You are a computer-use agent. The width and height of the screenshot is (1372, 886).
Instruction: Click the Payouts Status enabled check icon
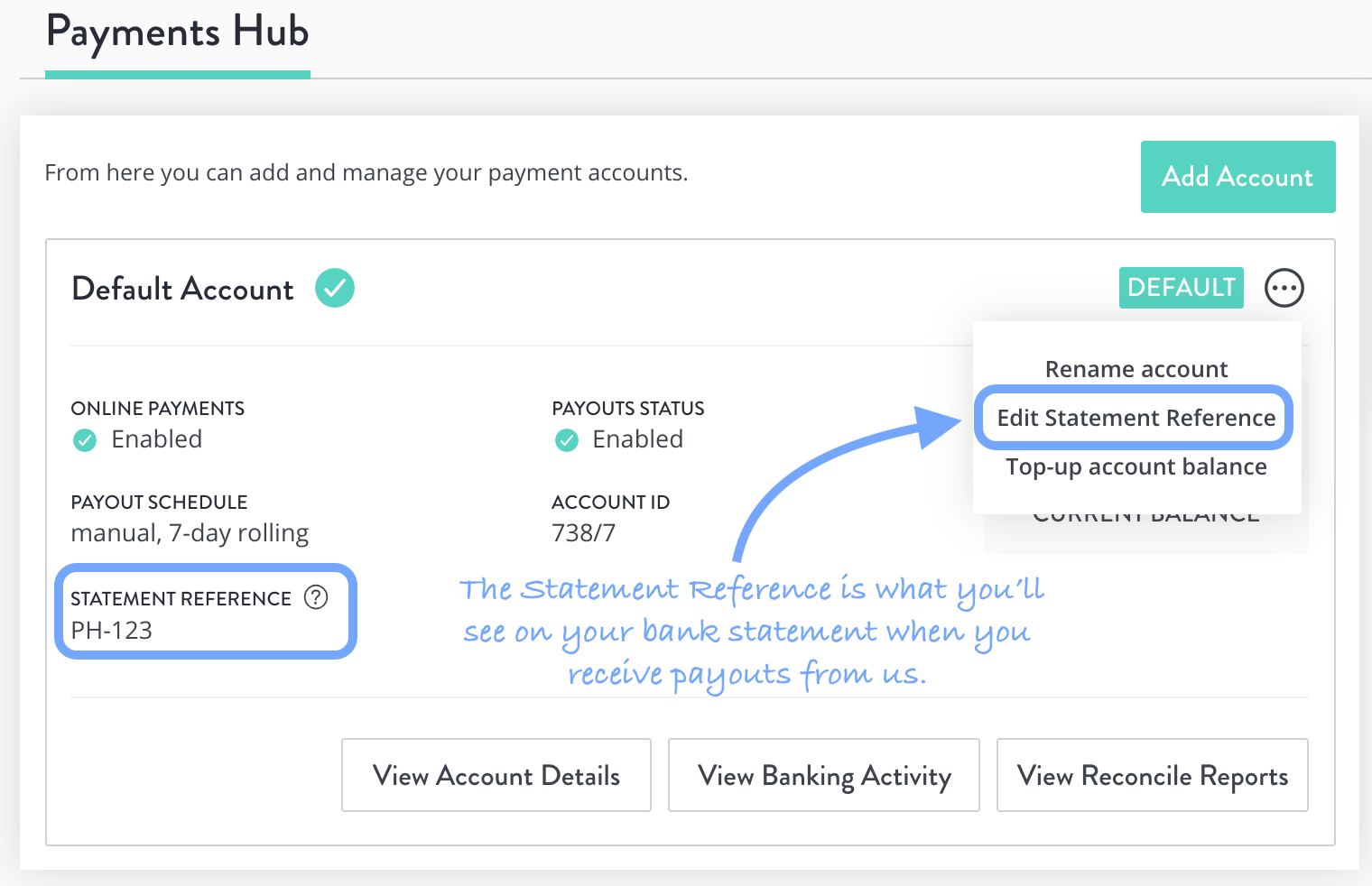point(567,440)
